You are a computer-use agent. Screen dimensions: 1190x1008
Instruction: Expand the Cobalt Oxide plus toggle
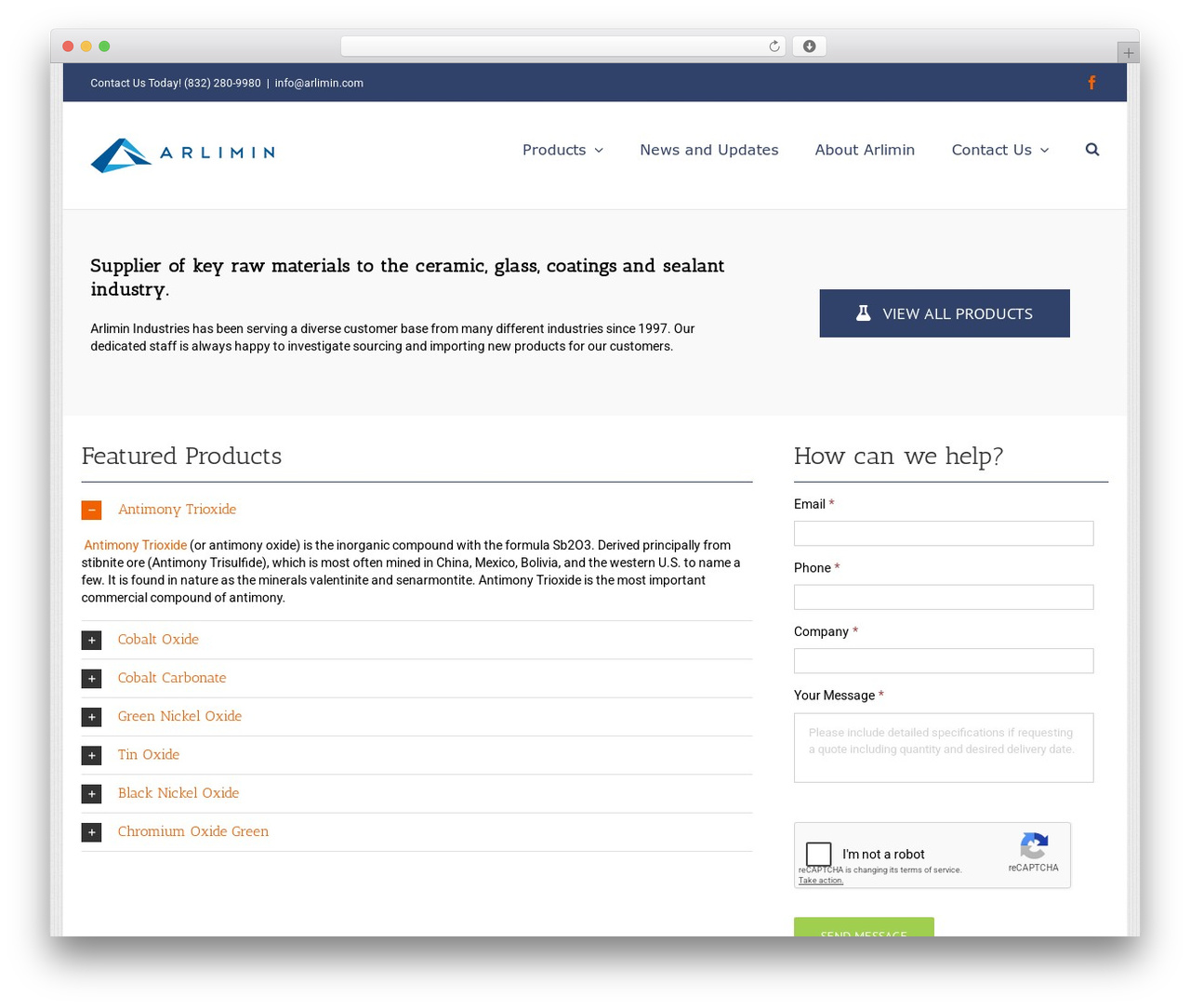point(91,640)
